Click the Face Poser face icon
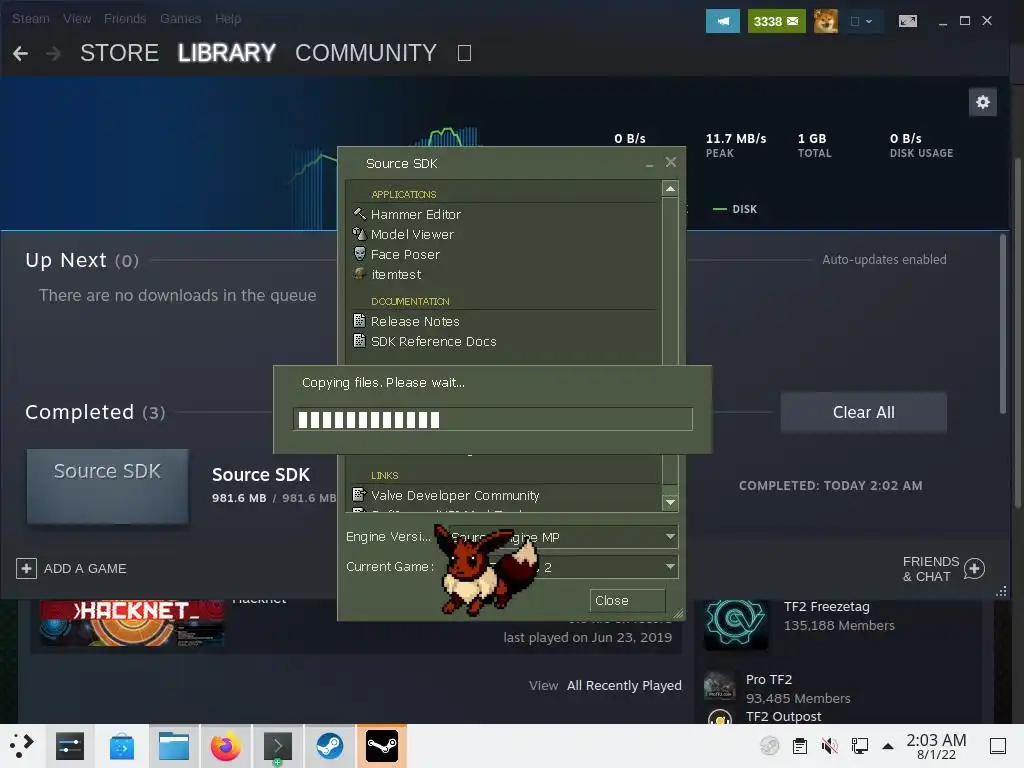Screen dimensions: 1024x768 click(359, 253)
